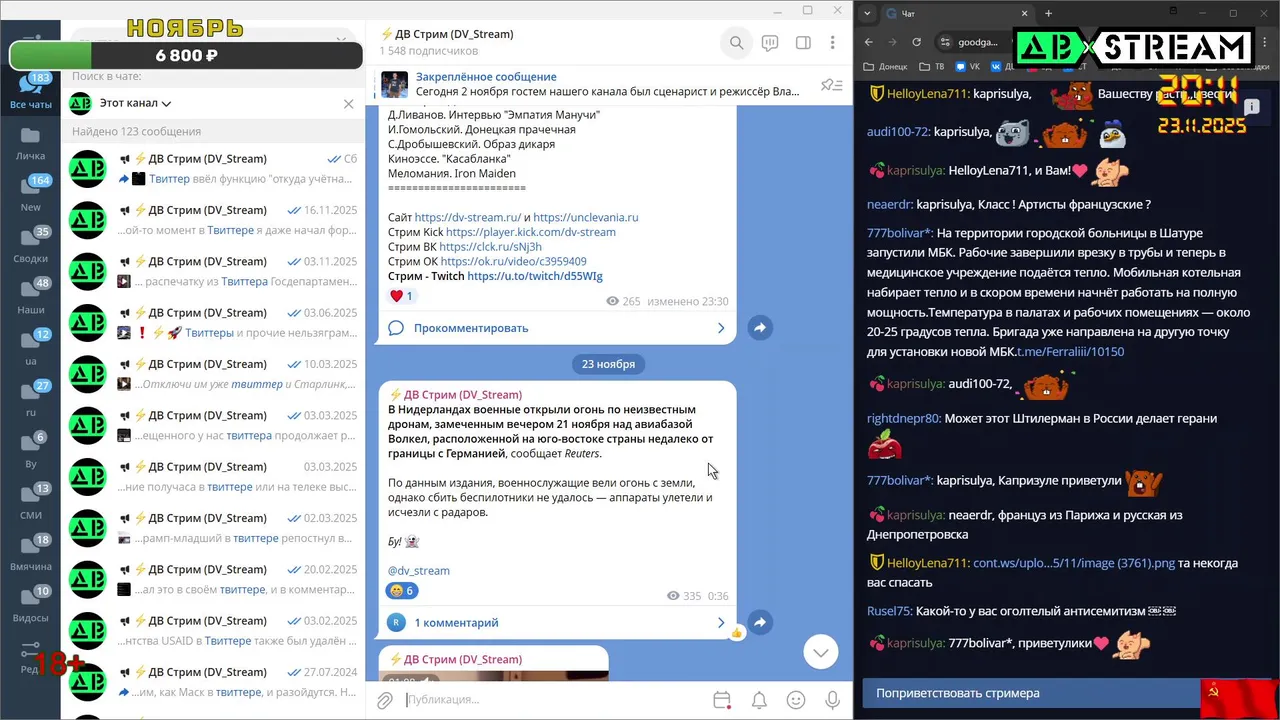The height and width of the screenshot is (720, 1280).
Task: Click the @dv_stream mention link
Action: click(418, 571)
